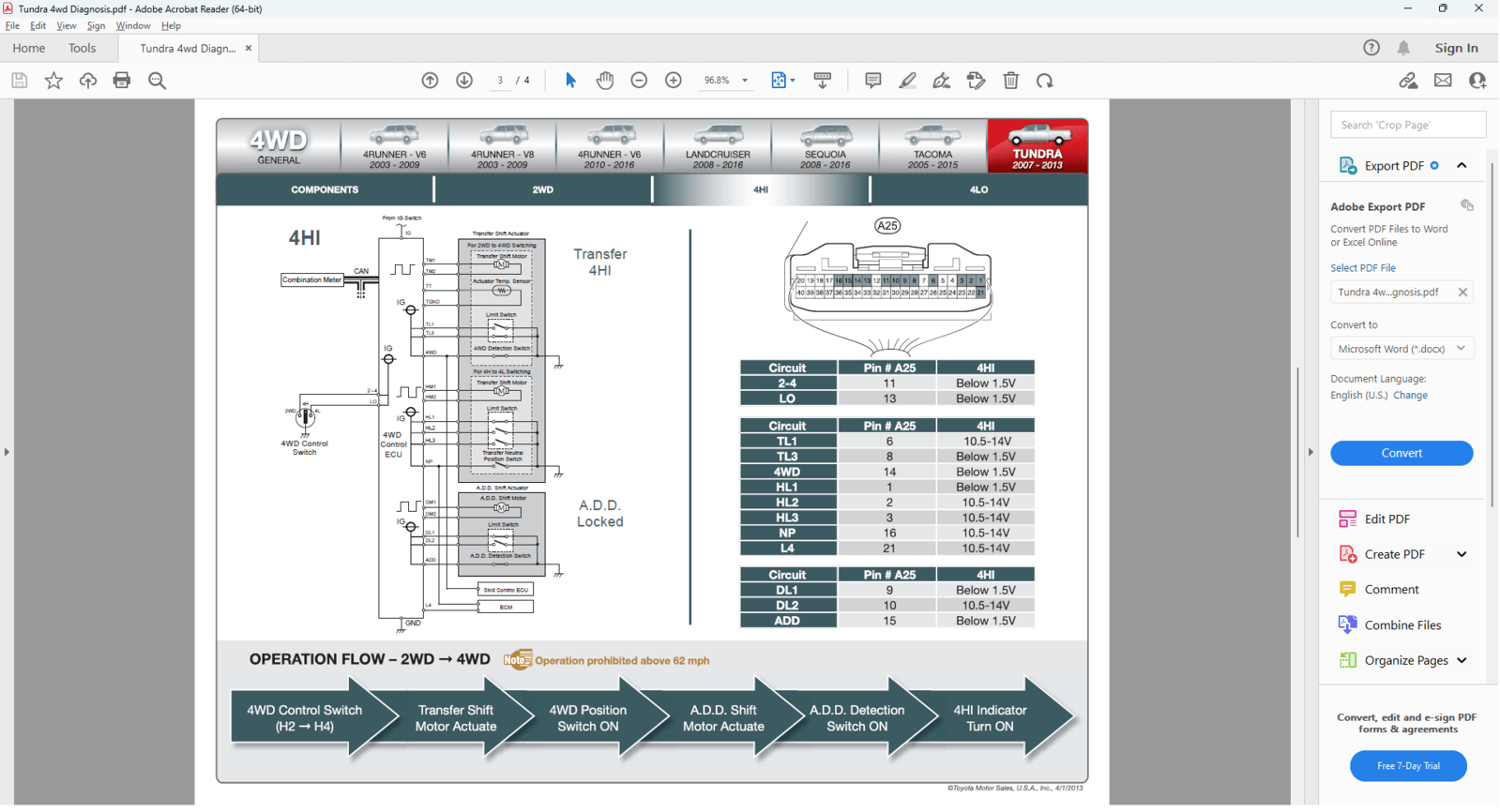Open the Find text magnifier
Viewport: 1500px width, 812px height.
click(157, 81)
